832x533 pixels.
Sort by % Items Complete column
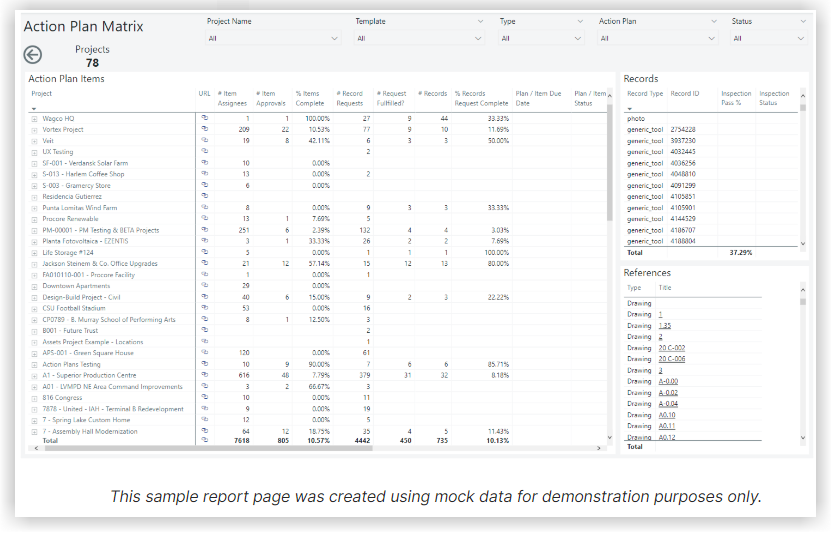[x=310, y=98]
